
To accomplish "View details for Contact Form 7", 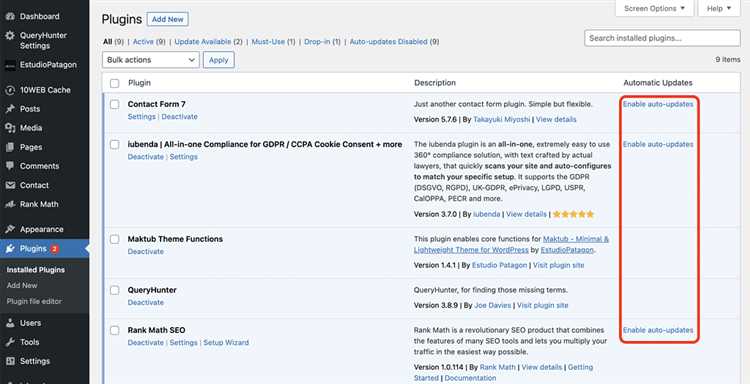I will (556, 120).
